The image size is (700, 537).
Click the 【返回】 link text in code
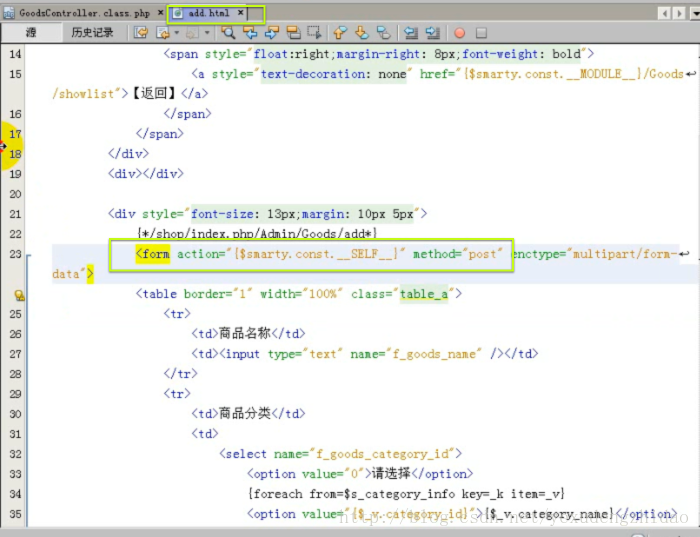click(154, 93)
